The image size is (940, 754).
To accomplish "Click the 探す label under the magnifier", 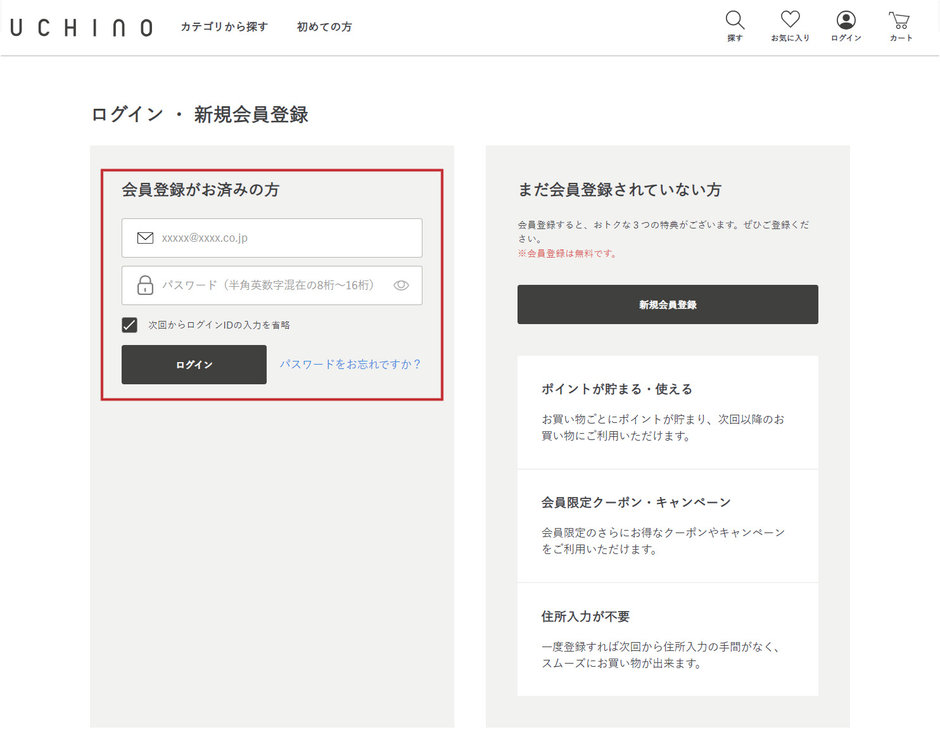I will (734, 38).
